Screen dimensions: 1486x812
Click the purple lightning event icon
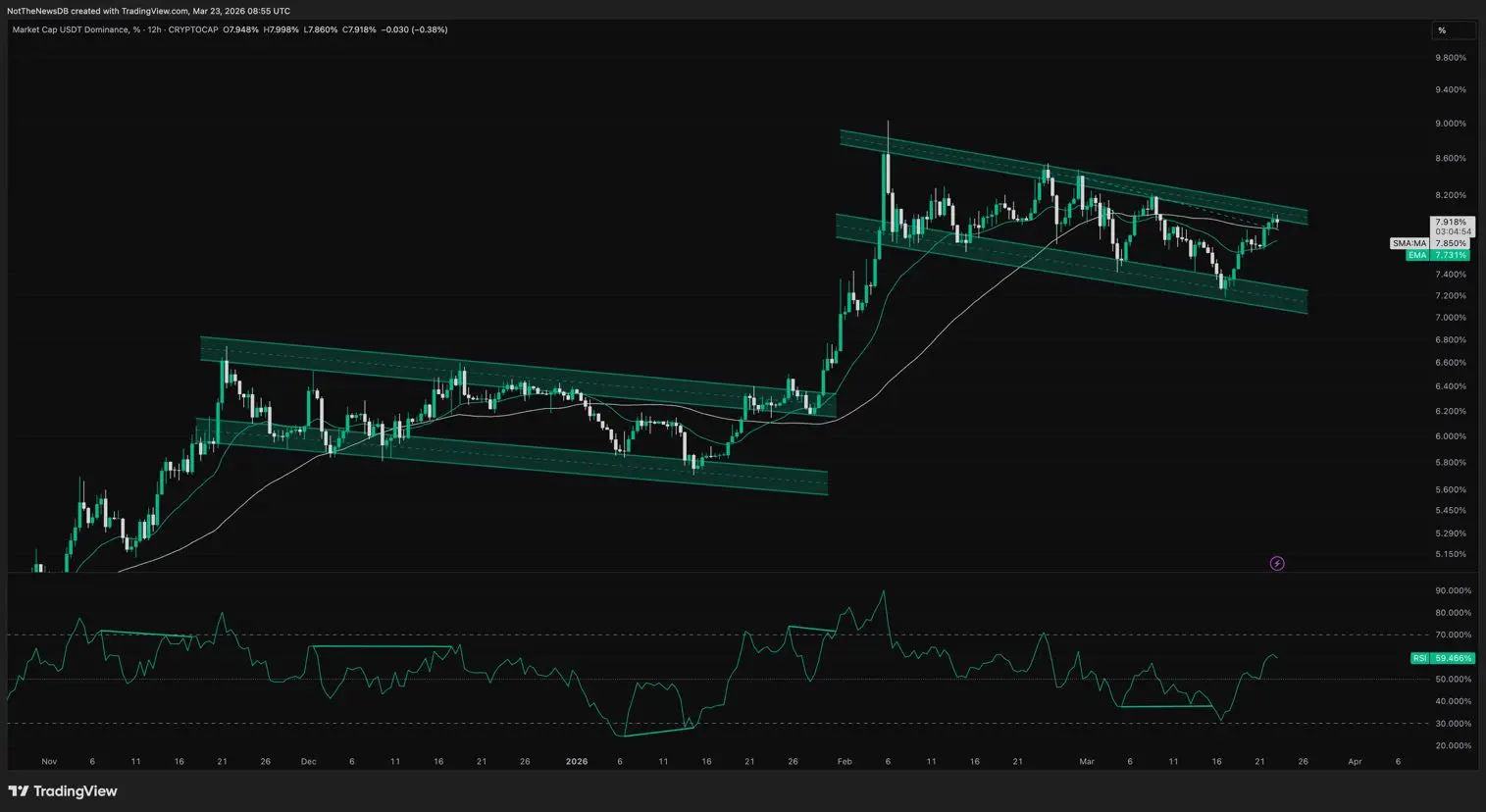tap(1277, 563)
